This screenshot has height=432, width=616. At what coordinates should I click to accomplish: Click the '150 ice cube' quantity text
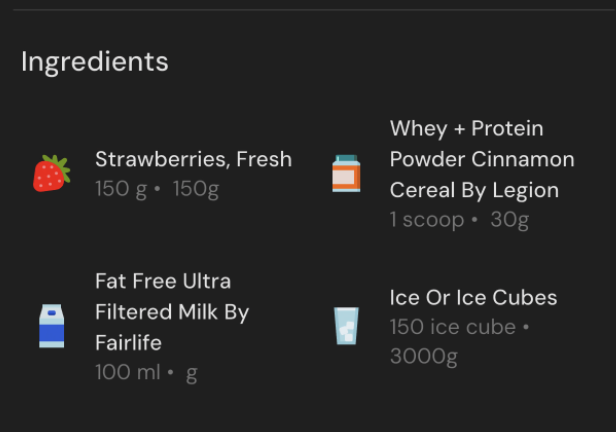pyautogui.click(x=453, y=327)
